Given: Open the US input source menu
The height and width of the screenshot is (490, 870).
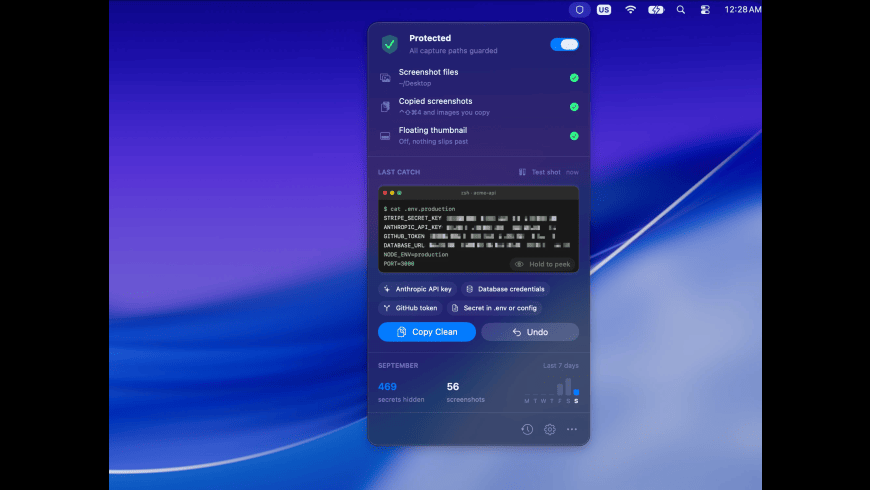Looking at the screenshot, I should click(604, 9).
